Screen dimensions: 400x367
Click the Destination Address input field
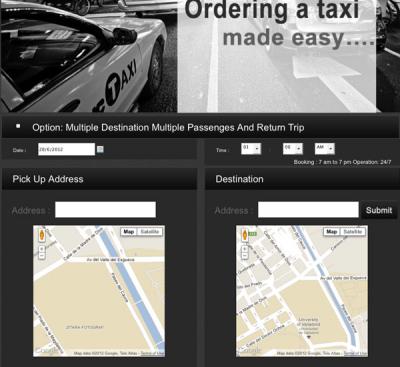(308, 210)
